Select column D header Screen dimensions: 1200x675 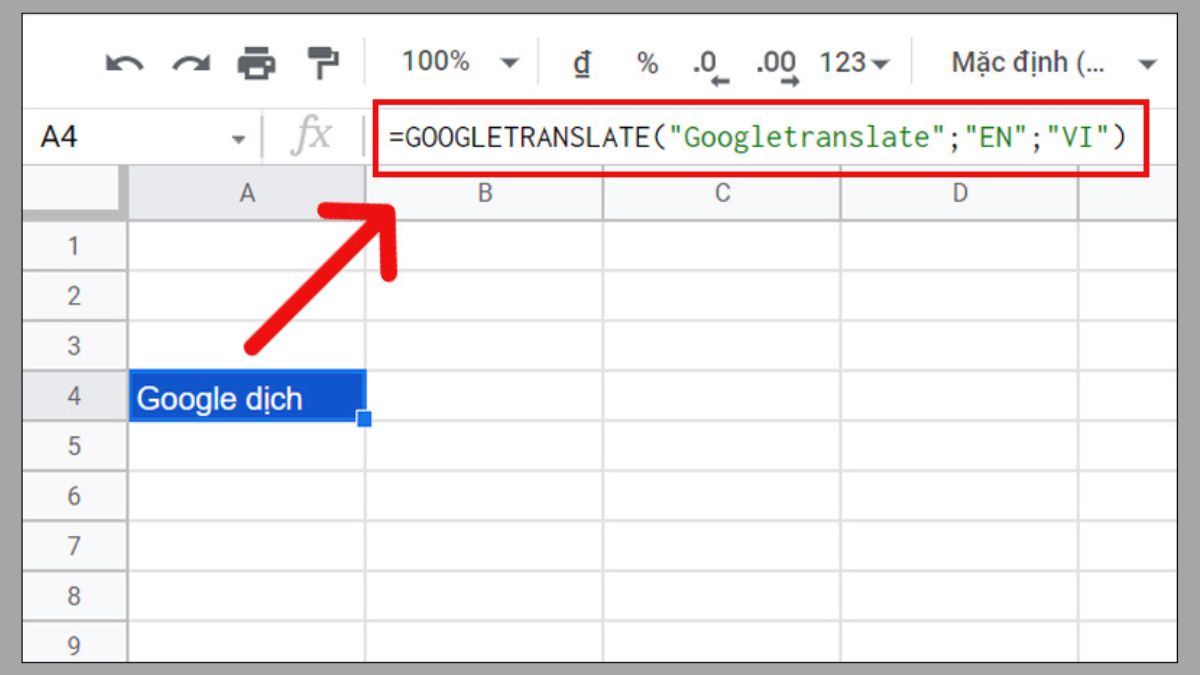pos(958,192)
